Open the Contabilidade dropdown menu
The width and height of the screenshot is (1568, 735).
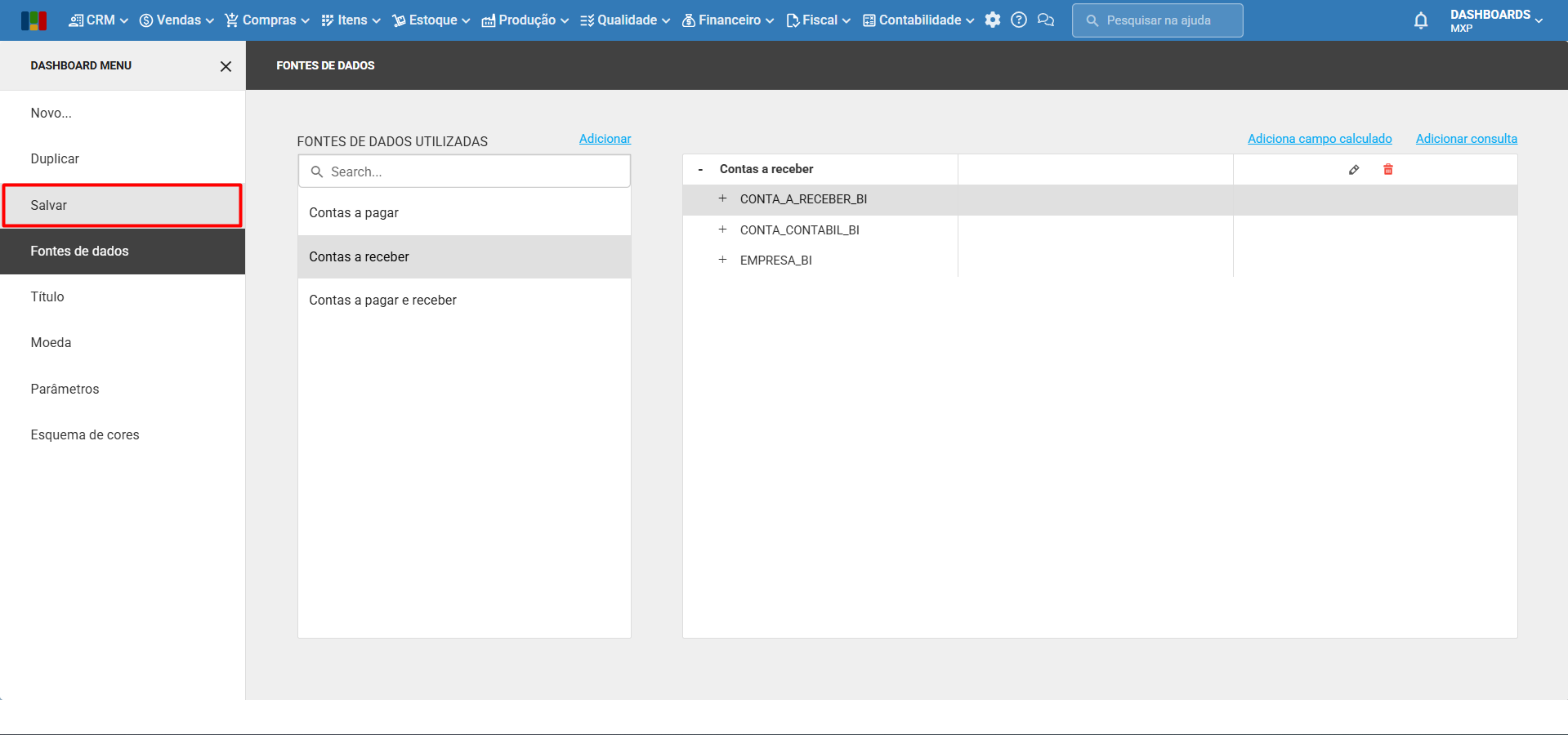(918, 20)
